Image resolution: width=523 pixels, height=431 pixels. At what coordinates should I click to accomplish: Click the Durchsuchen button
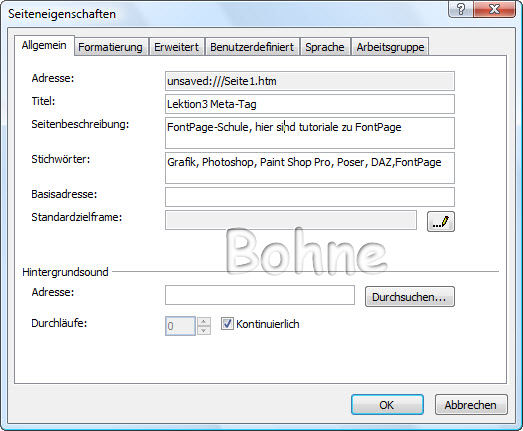click(410, 297)
